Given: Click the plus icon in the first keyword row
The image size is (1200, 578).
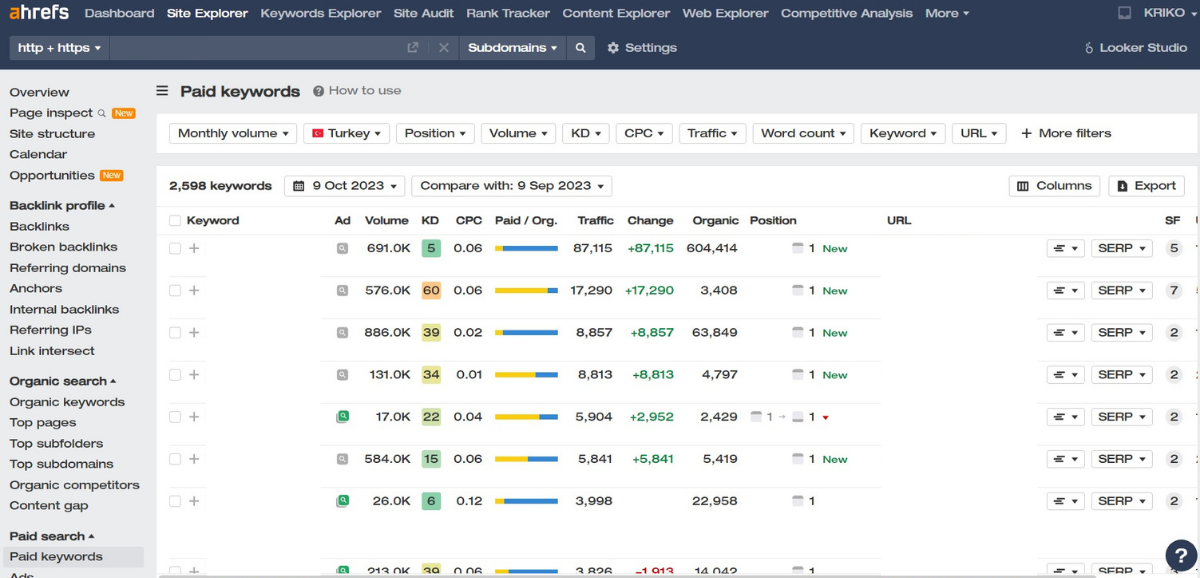Looking at the screenshot, I should pos(194,249).
